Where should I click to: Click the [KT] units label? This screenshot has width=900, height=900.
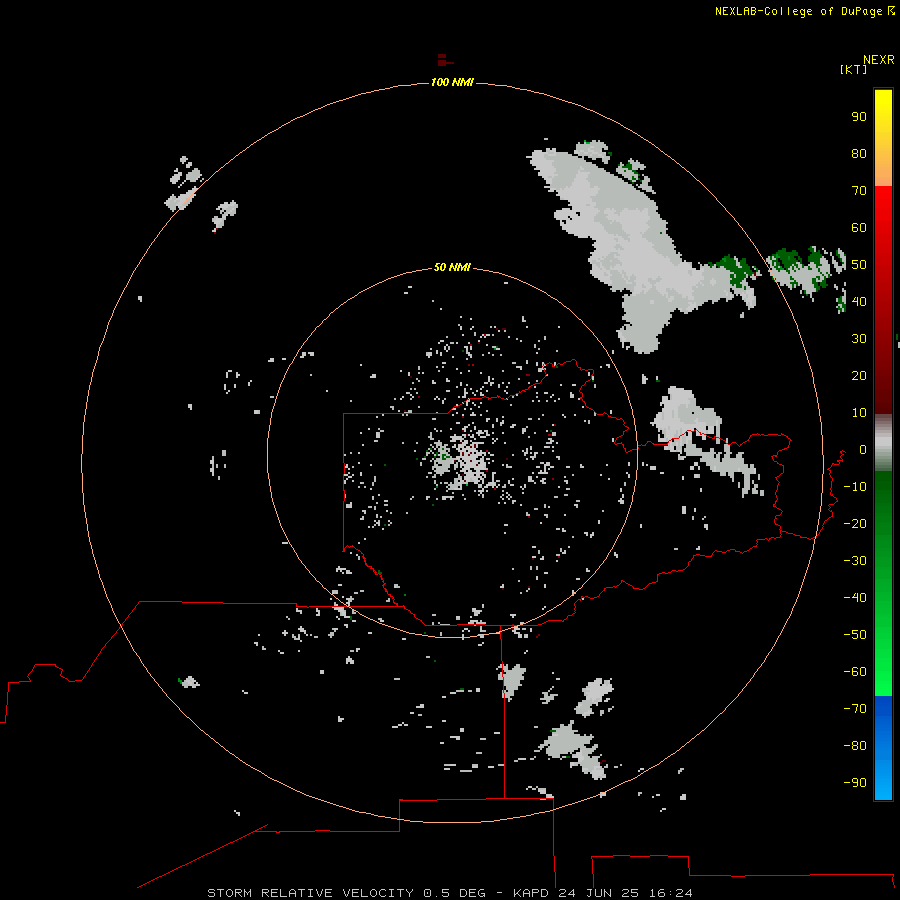tap(853, 69)
